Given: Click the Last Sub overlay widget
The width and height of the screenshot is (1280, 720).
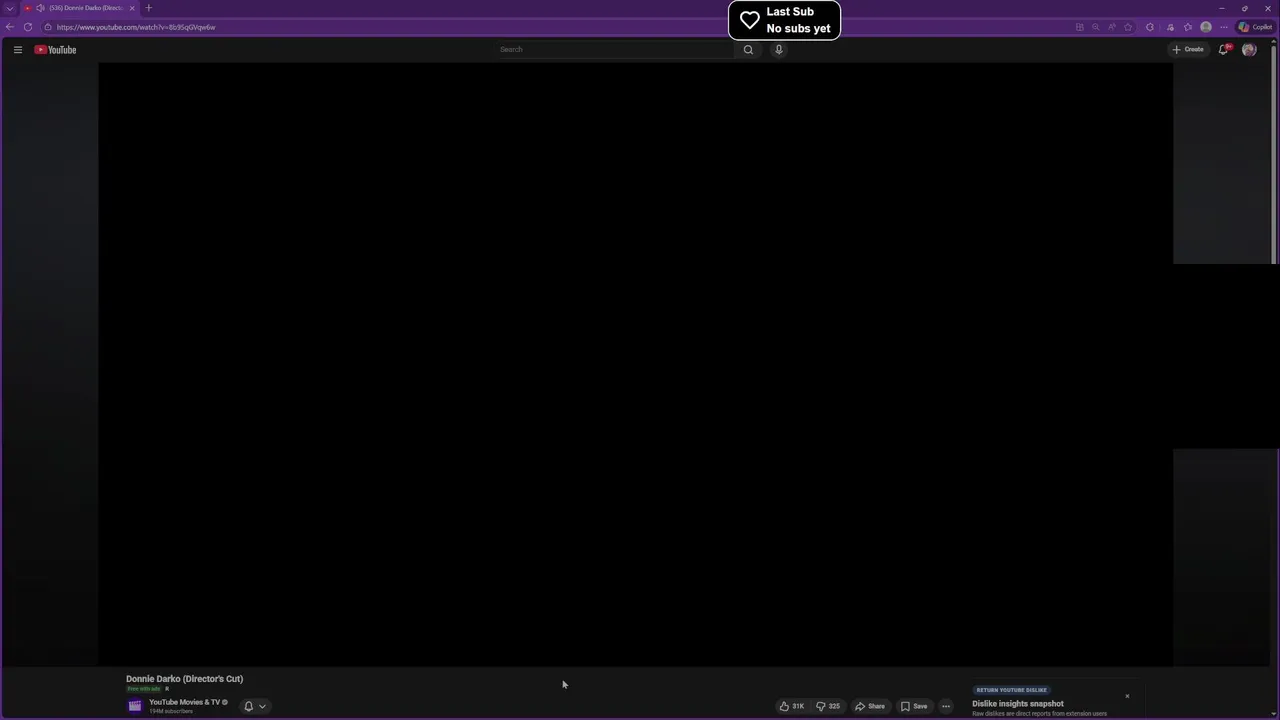Looking at the screenshot, I should 784,20.
